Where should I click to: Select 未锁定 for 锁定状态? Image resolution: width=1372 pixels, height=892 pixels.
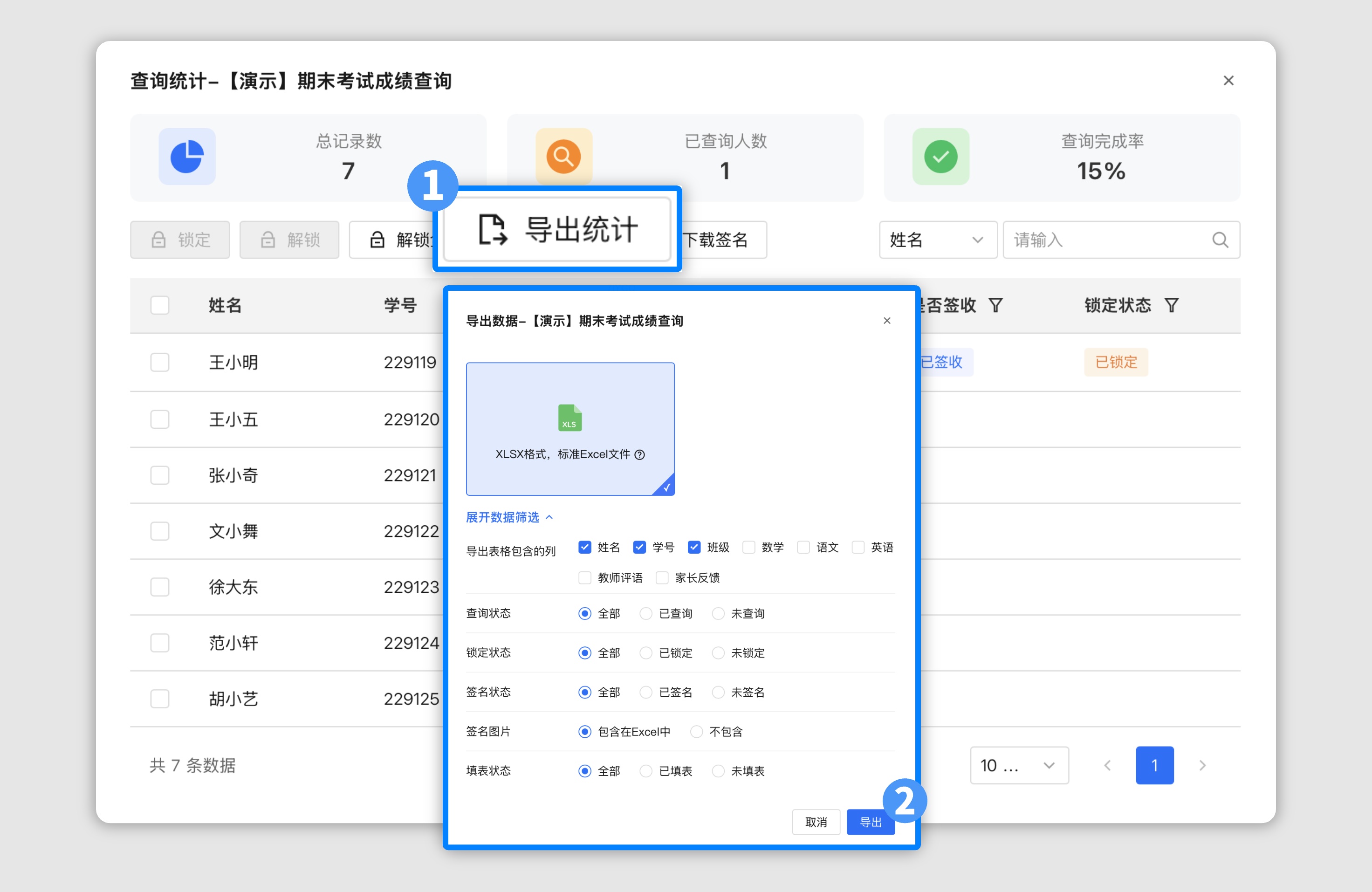718,652
